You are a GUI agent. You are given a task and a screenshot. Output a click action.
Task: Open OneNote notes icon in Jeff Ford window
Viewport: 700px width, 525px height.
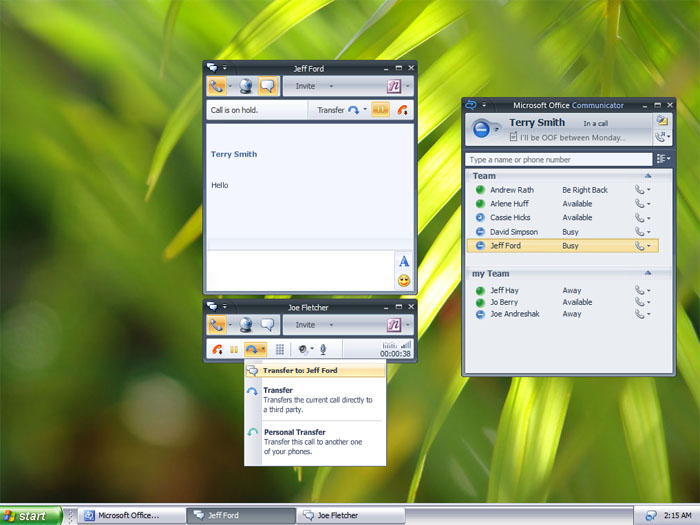coord(394,86)
